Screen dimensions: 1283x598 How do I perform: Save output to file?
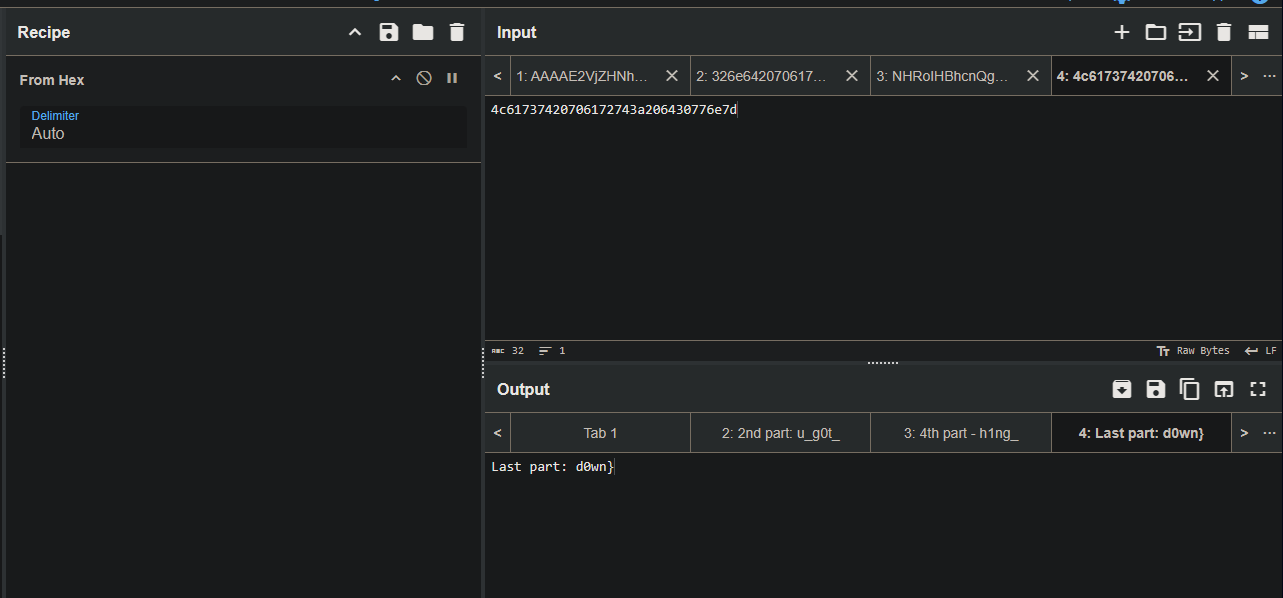(x=1156, y=390)
